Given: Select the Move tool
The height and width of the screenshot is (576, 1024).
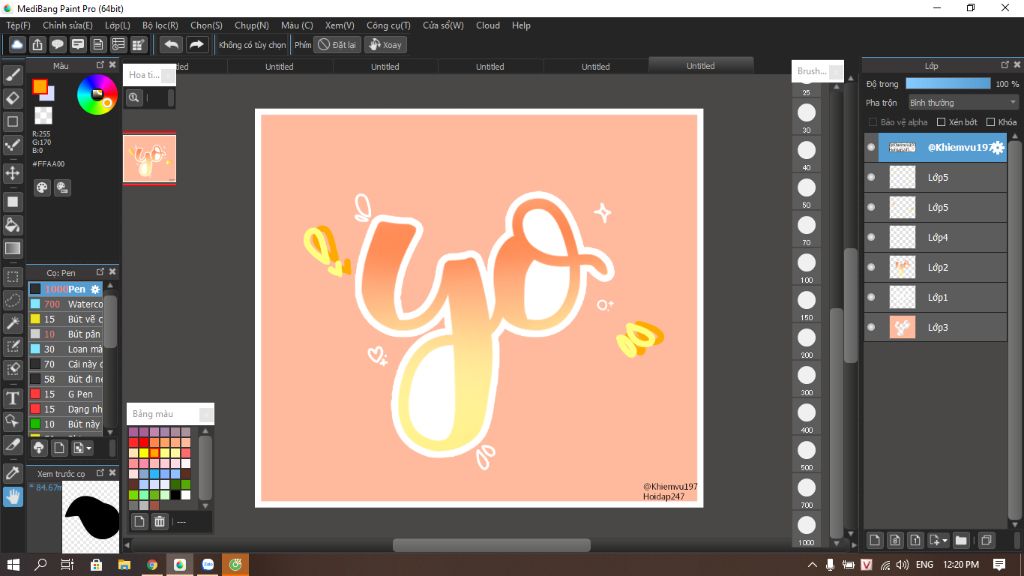Looking at the screenshot, I should pyautogui.click(x=12, y=173).
